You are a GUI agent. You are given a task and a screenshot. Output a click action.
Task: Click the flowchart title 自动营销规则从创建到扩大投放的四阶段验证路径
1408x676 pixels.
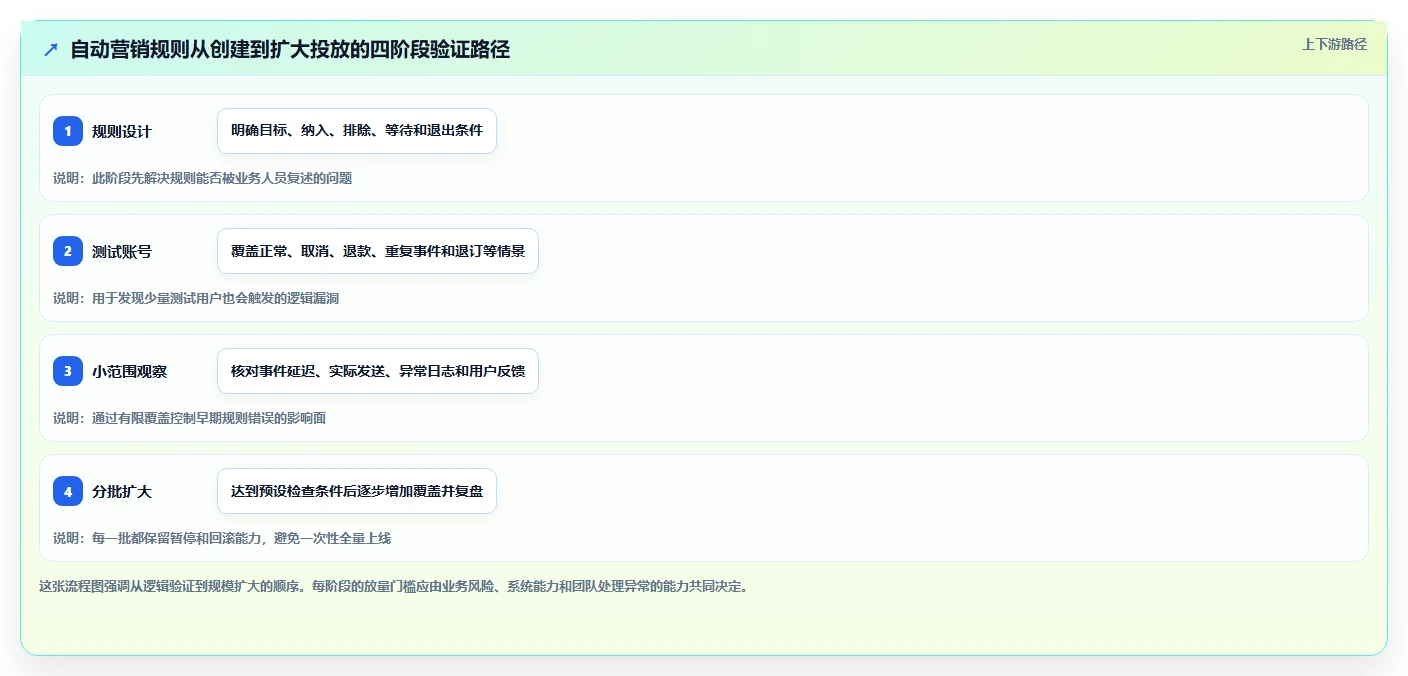(290, 50)
